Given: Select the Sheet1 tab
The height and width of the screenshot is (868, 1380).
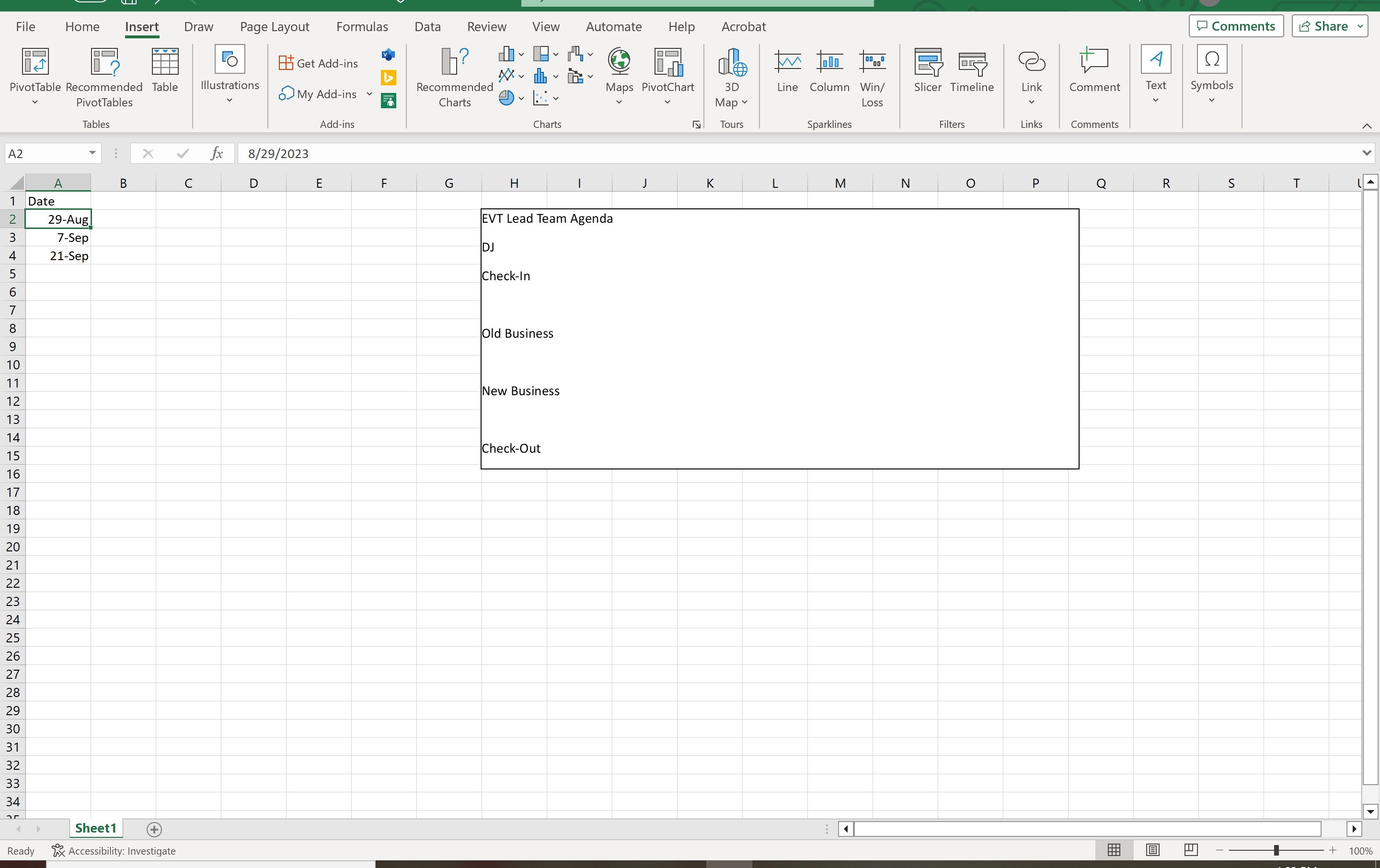Looking at the screenshot, I should [95, 828].
